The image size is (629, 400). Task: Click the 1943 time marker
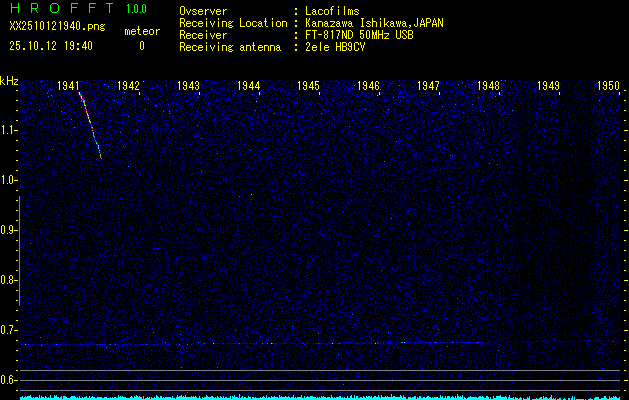point(189,86)
